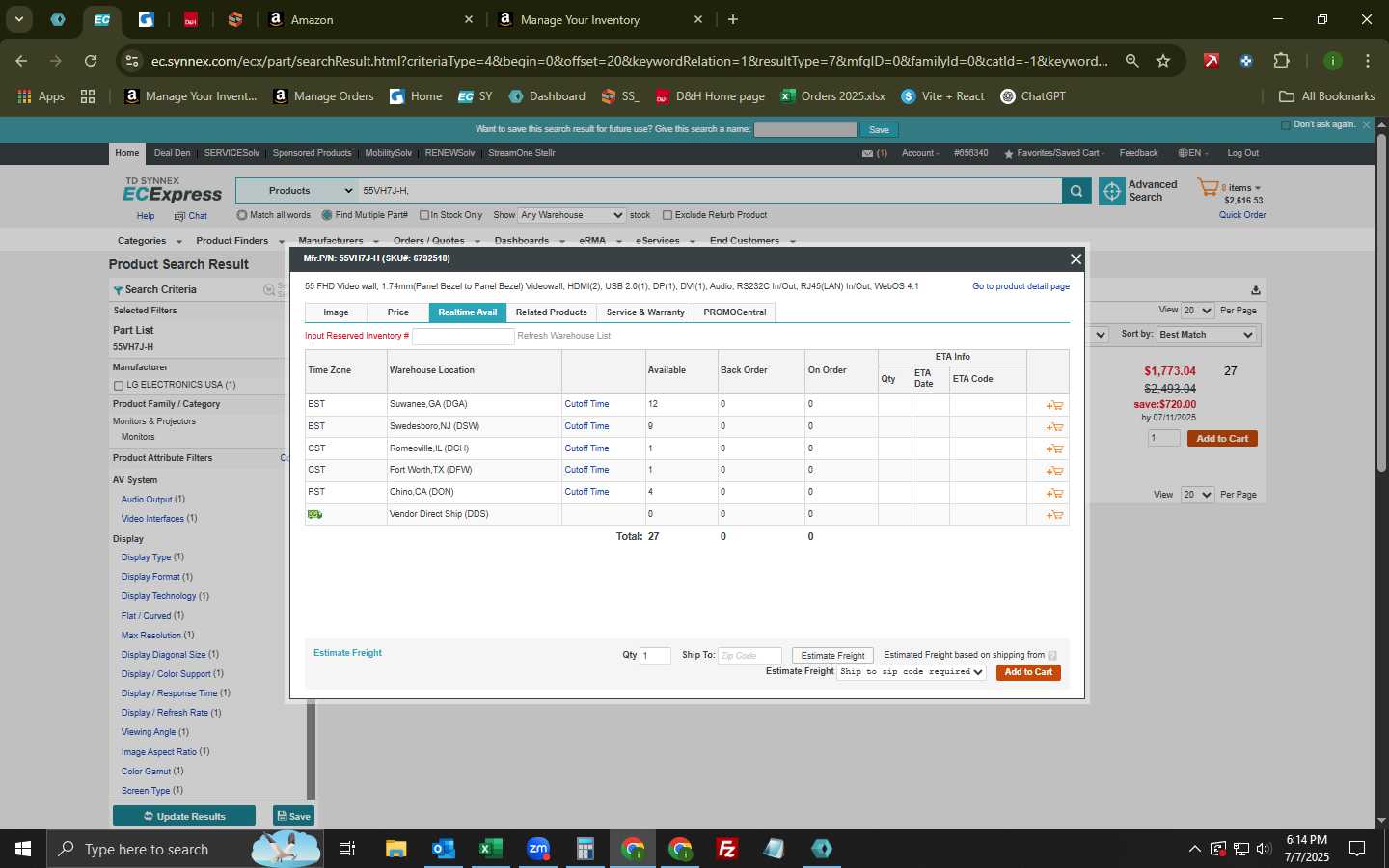Add Romeoville, IL warehouse stock to cart

1054,449
